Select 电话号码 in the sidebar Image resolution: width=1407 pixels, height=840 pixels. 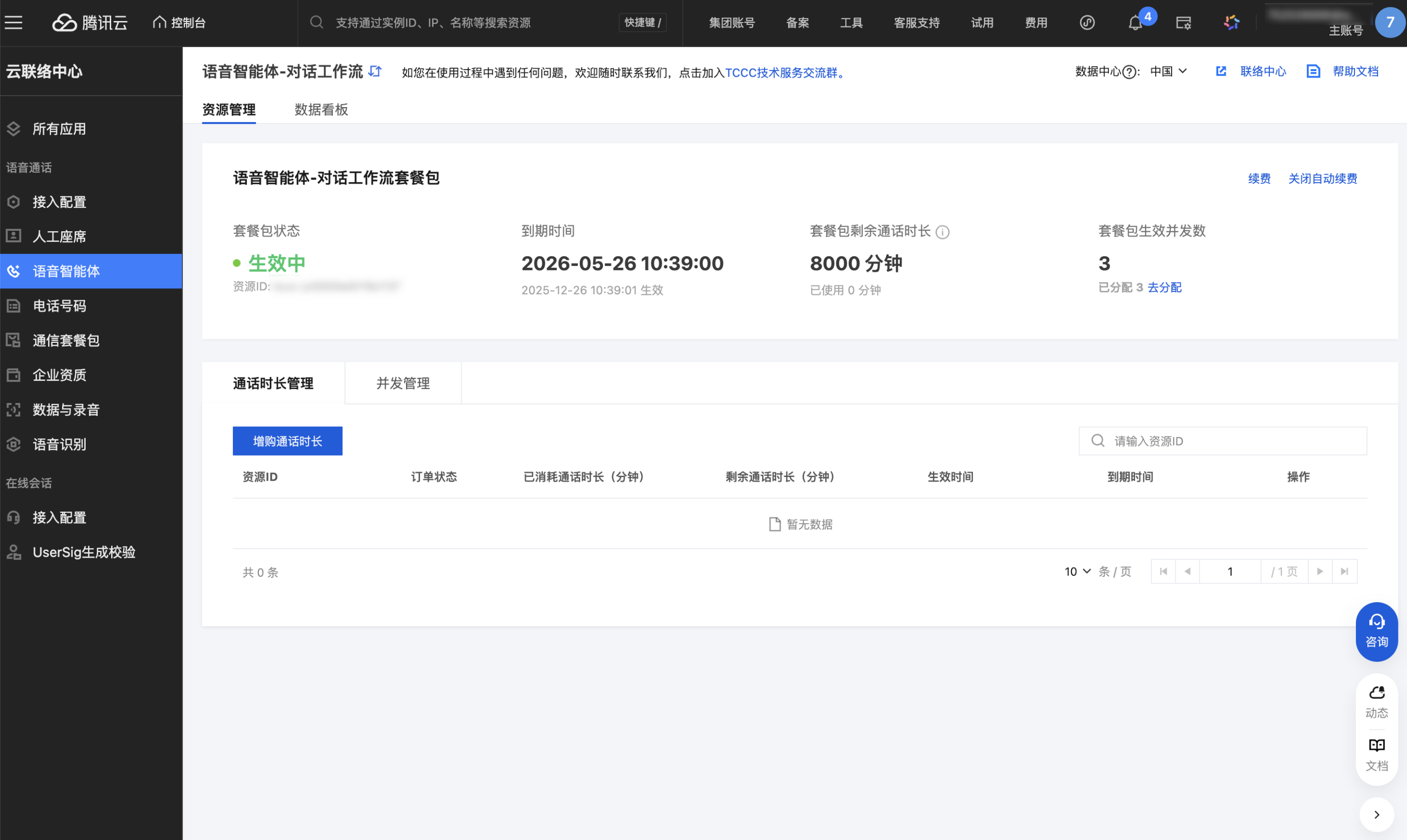(x=60, y=306)
